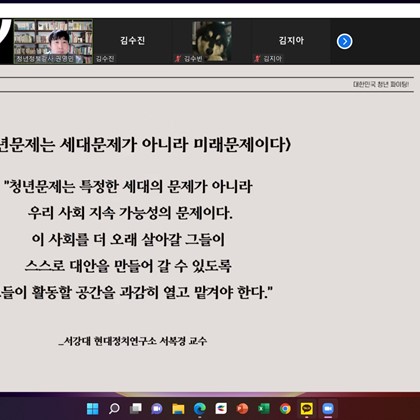Open File Explorer from the taskbar

pos(178,408)
